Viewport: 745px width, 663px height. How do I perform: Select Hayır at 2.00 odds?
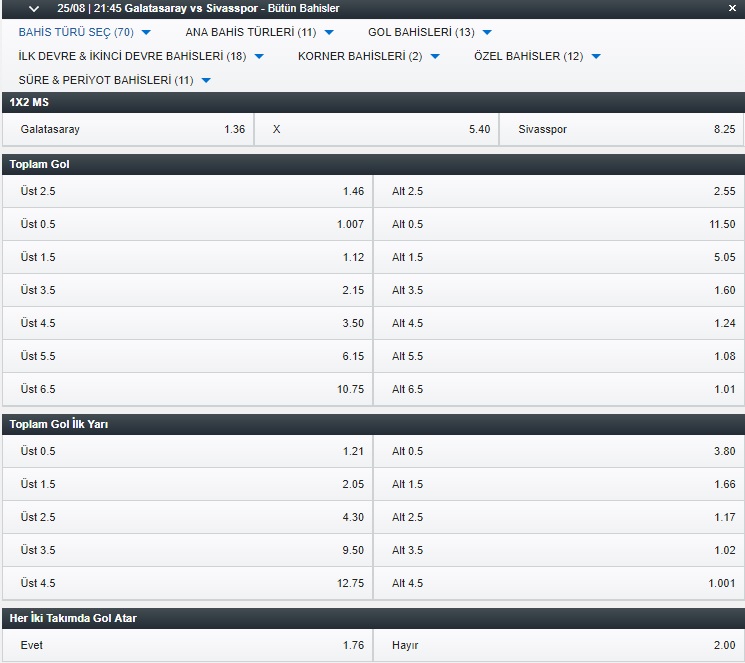click(559, 645)
